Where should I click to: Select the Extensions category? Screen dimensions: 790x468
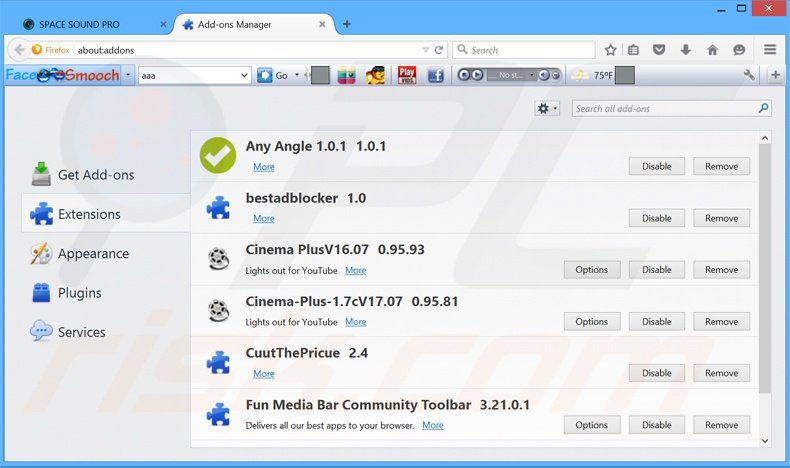click(x=106, y=214)
